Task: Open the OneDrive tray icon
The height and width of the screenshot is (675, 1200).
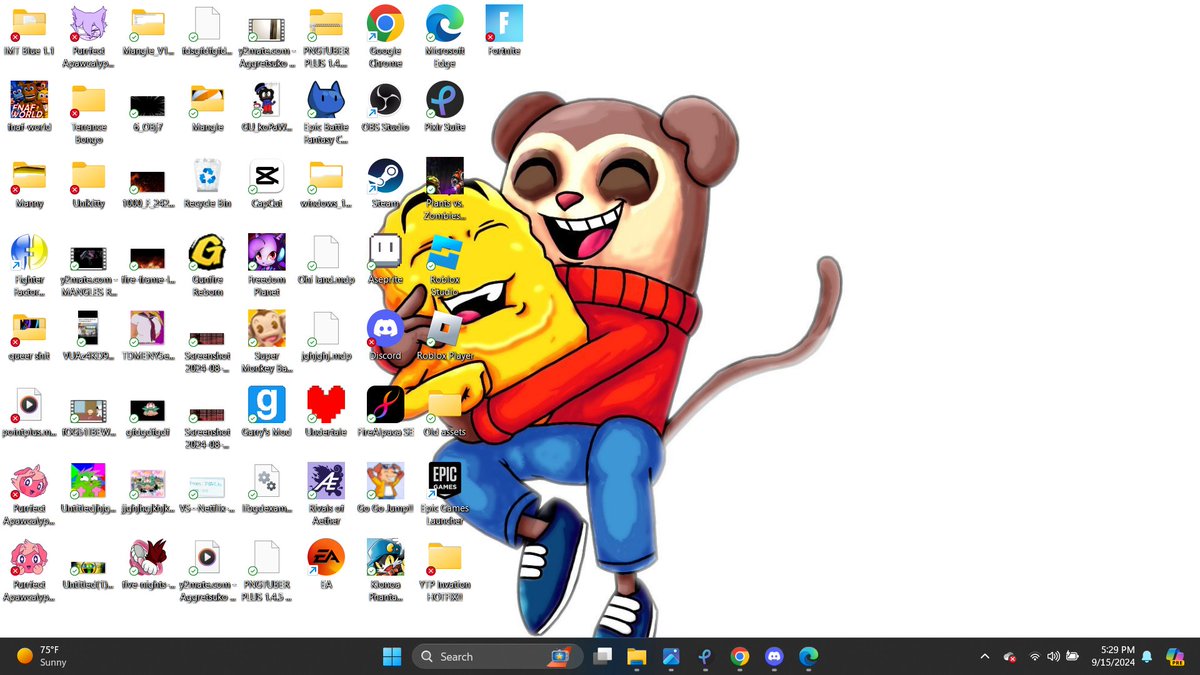Action: [1010, 656]
